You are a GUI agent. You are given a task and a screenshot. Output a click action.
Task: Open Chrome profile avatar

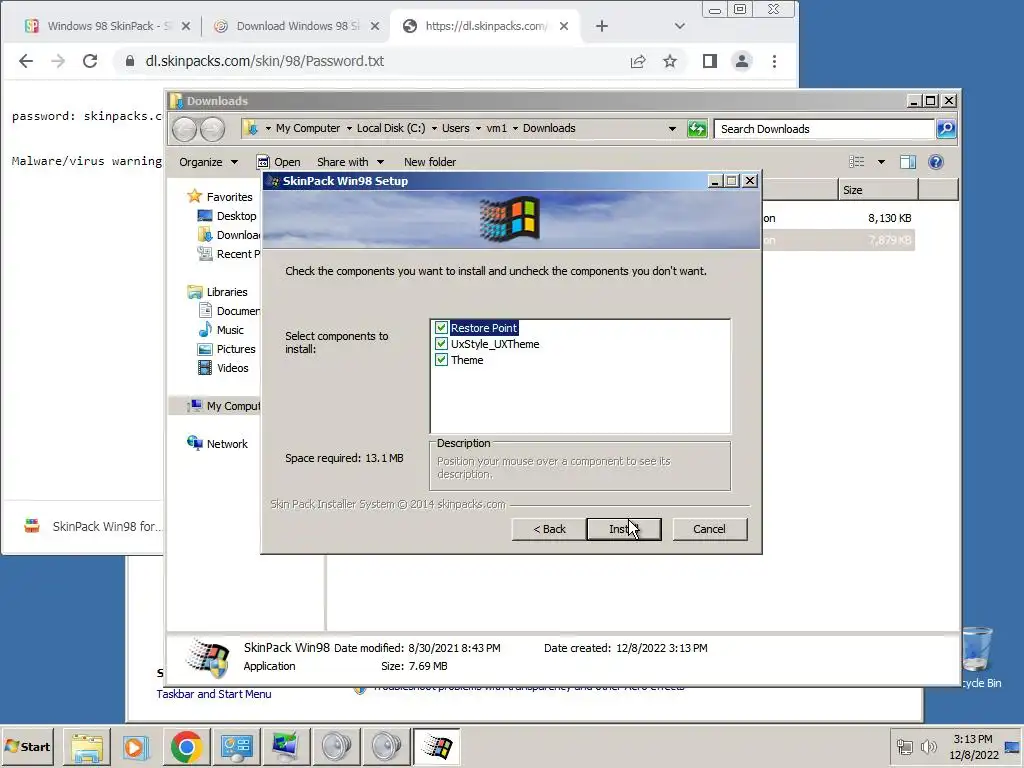[742, 61]
